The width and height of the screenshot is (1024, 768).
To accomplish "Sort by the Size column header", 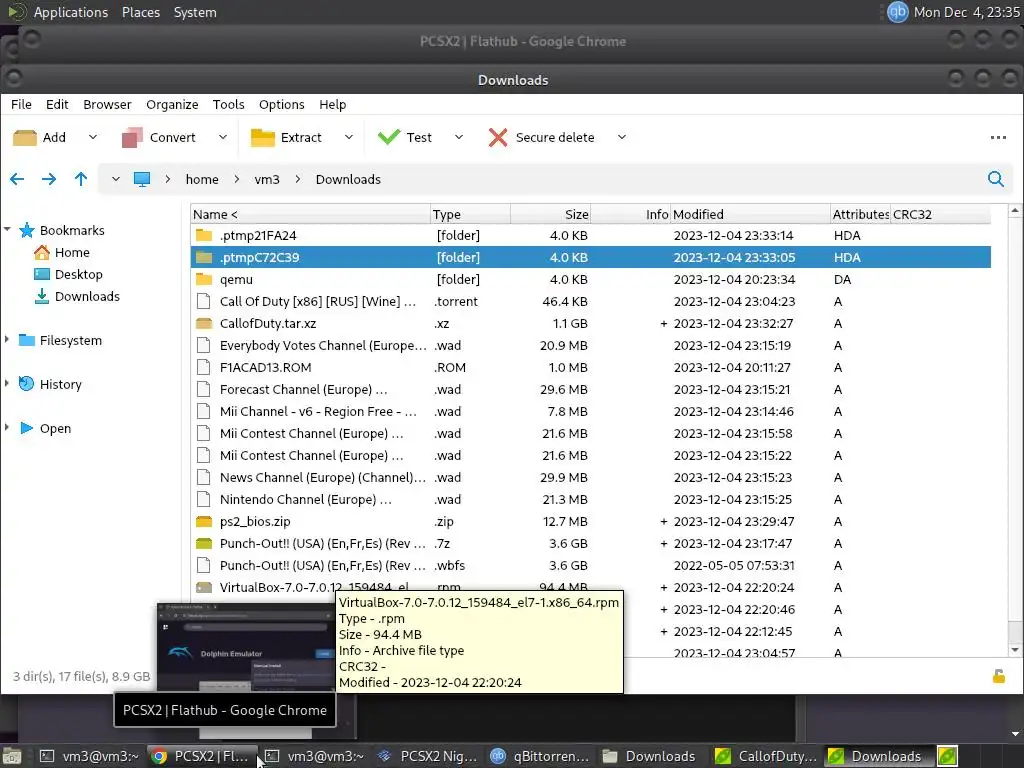I will click(x=551, y=214).
